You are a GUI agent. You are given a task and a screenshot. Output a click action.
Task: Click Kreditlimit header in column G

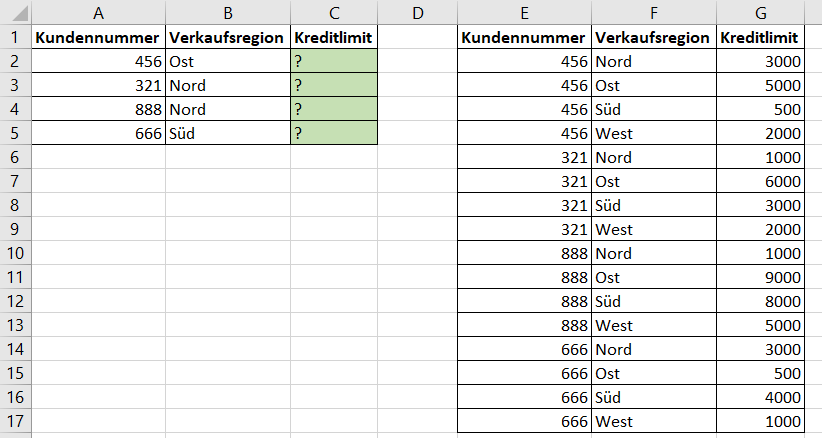[761, 37]
